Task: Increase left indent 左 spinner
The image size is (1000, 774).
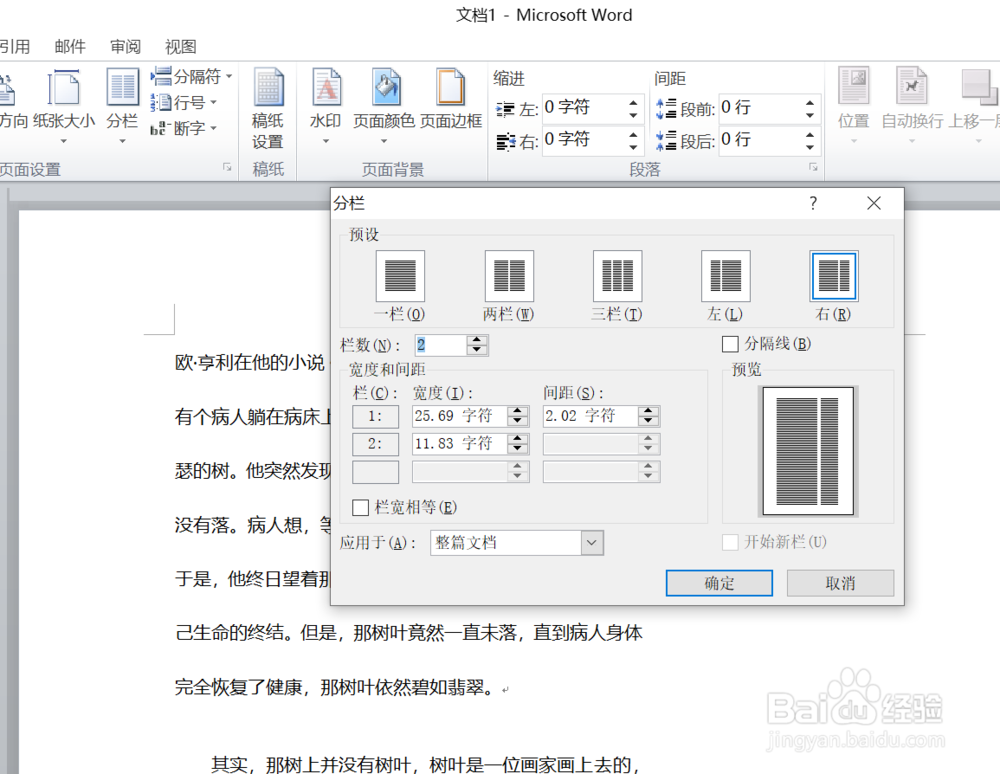Action: tap(633, 102)
